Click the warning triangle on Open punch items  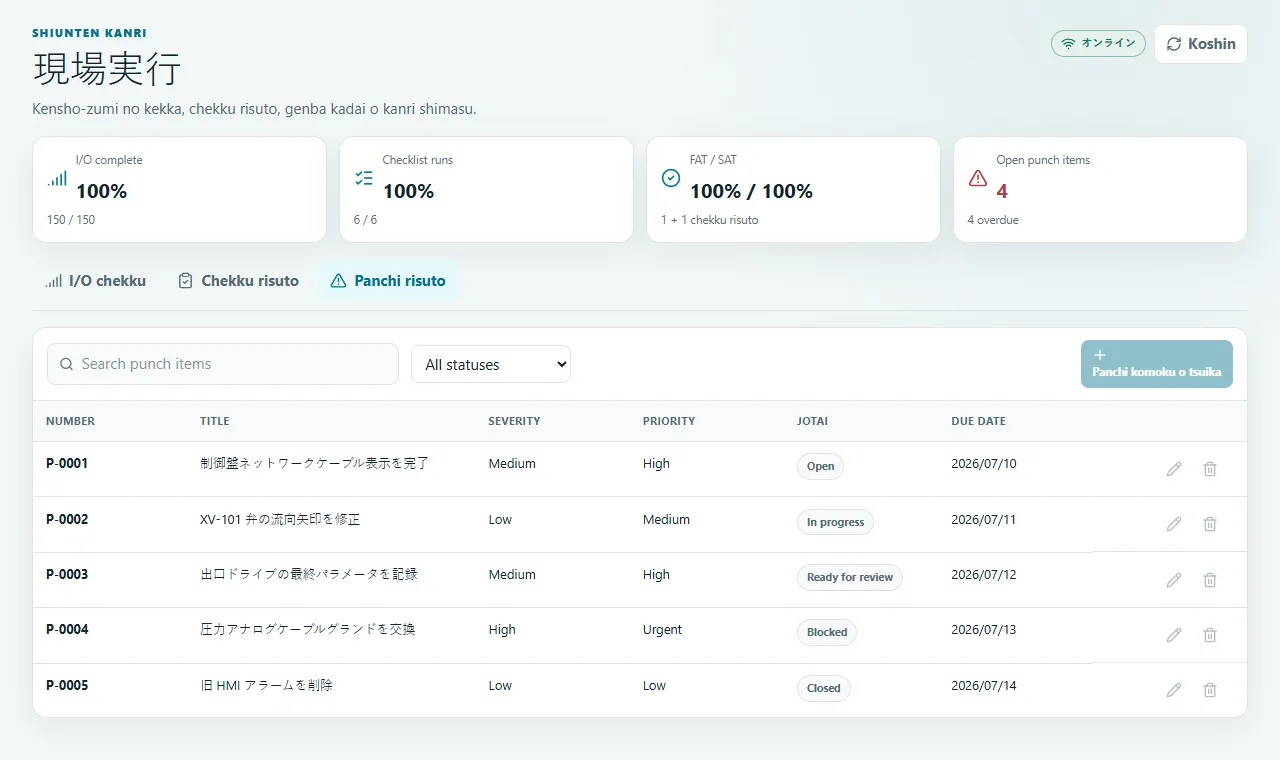pos(978,178)
